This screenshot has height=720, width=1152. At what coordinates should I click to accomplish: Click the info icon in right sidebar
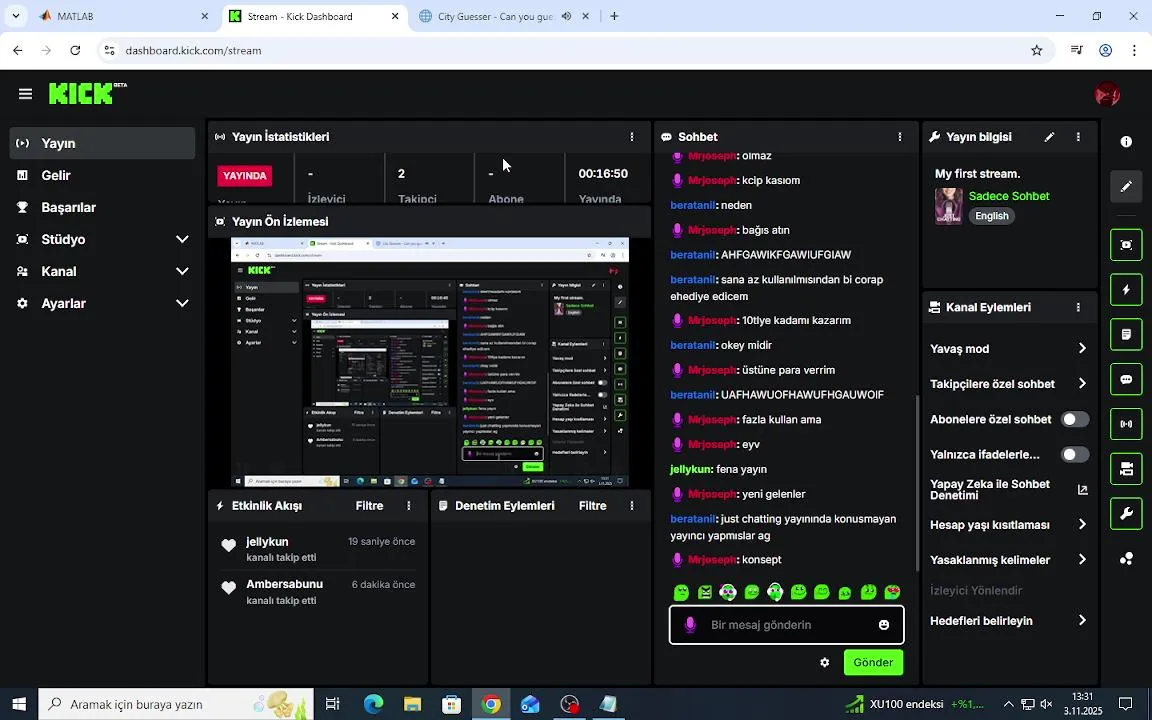(x=1126, y=142)
